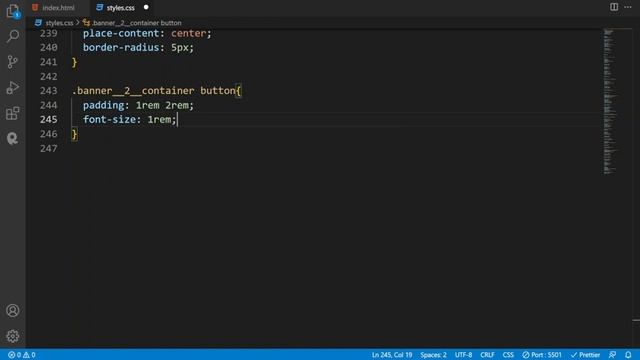Image resolution: width=640 pixels, height=360 pixels.
Task: Click the Live Server Port: 5501 status item
Action: (542, 355)
